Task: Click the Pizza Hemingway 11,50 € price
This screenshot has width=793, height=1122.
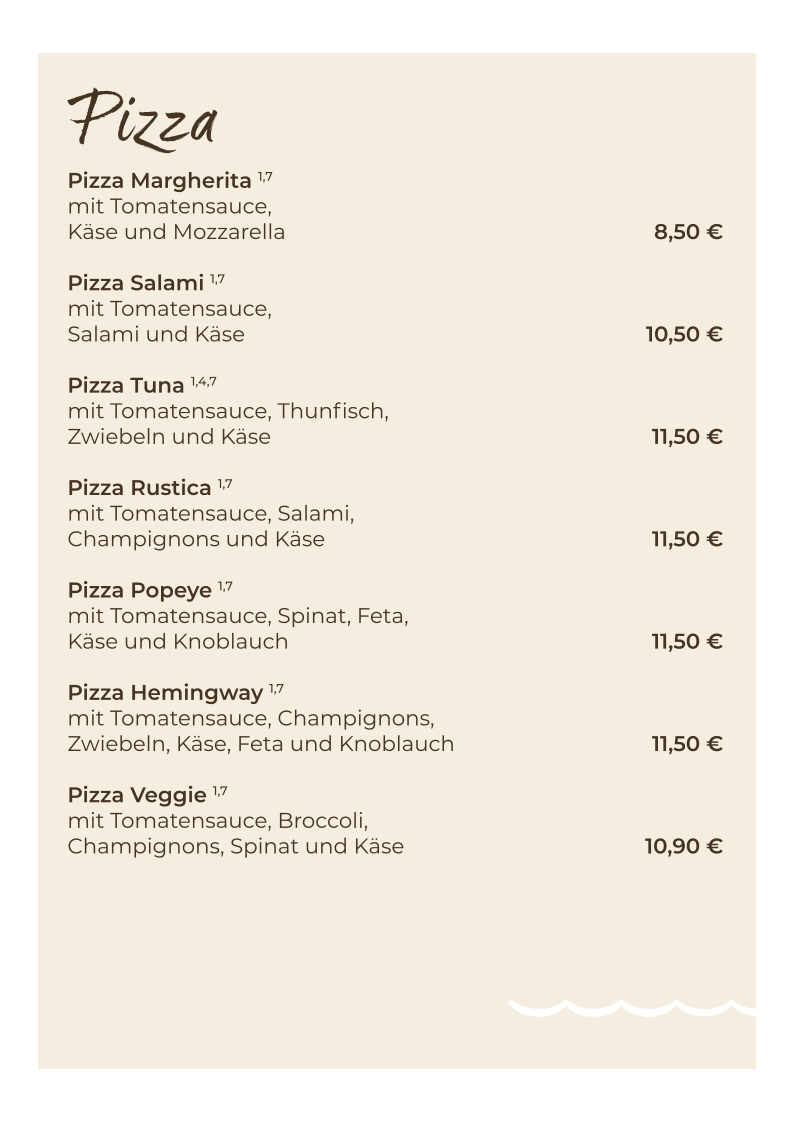Action: click(x=686, y=744)
